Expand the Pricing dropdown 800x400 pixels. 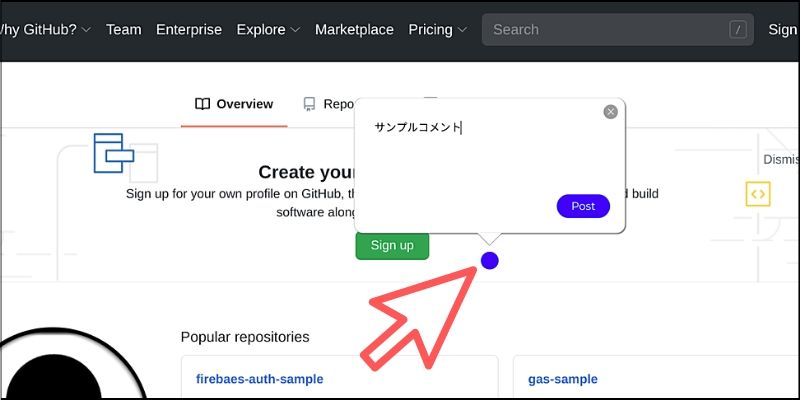tap(437, 30)
